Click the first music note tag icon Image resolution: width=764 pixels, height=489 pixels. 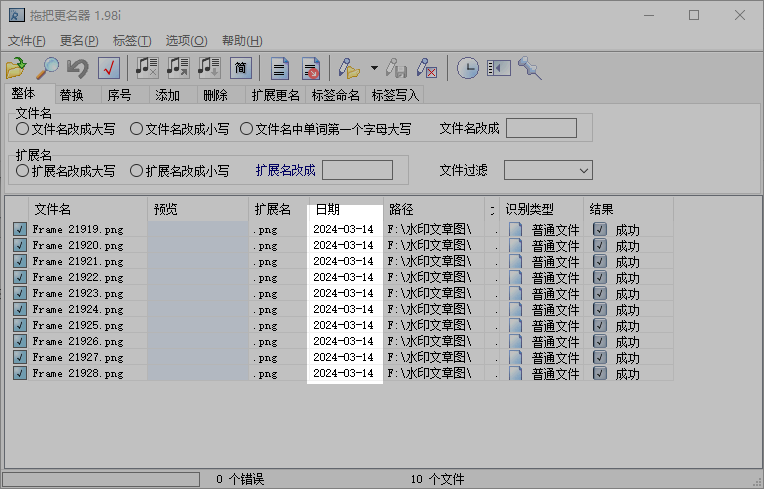pos(147,68)
